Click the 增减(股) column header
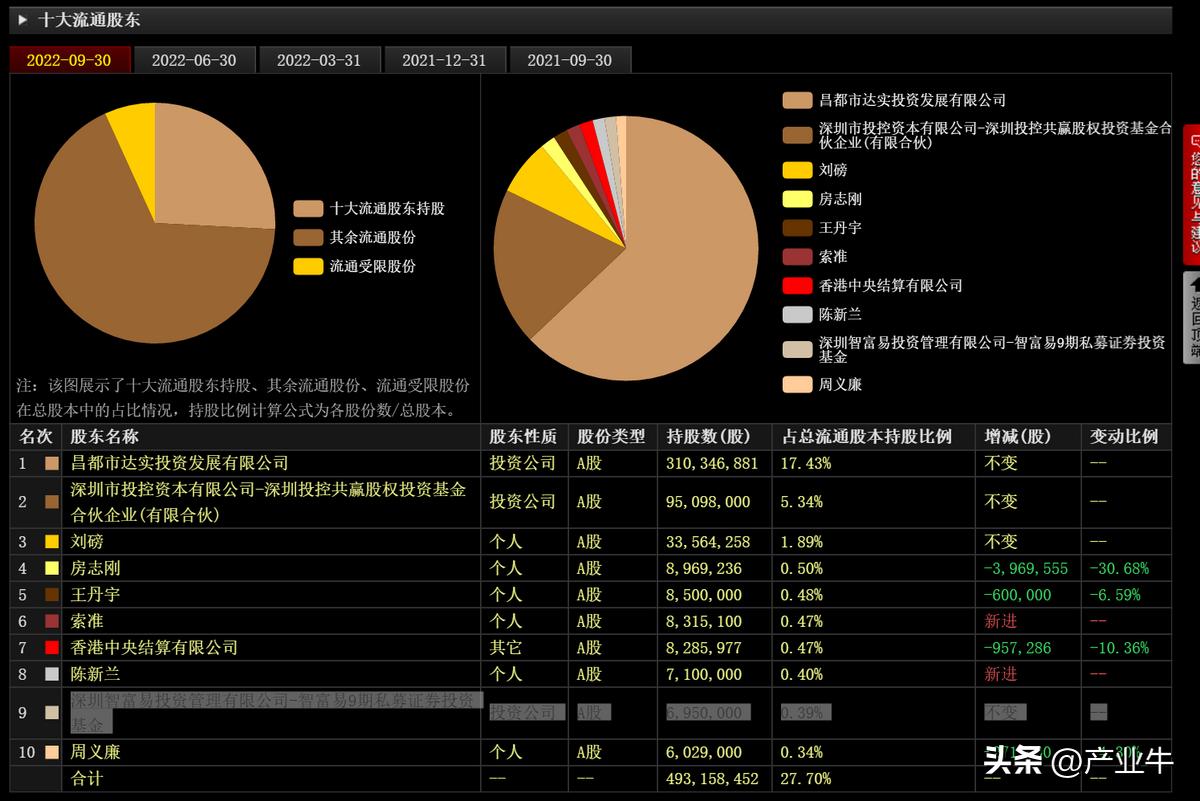 1020,437
